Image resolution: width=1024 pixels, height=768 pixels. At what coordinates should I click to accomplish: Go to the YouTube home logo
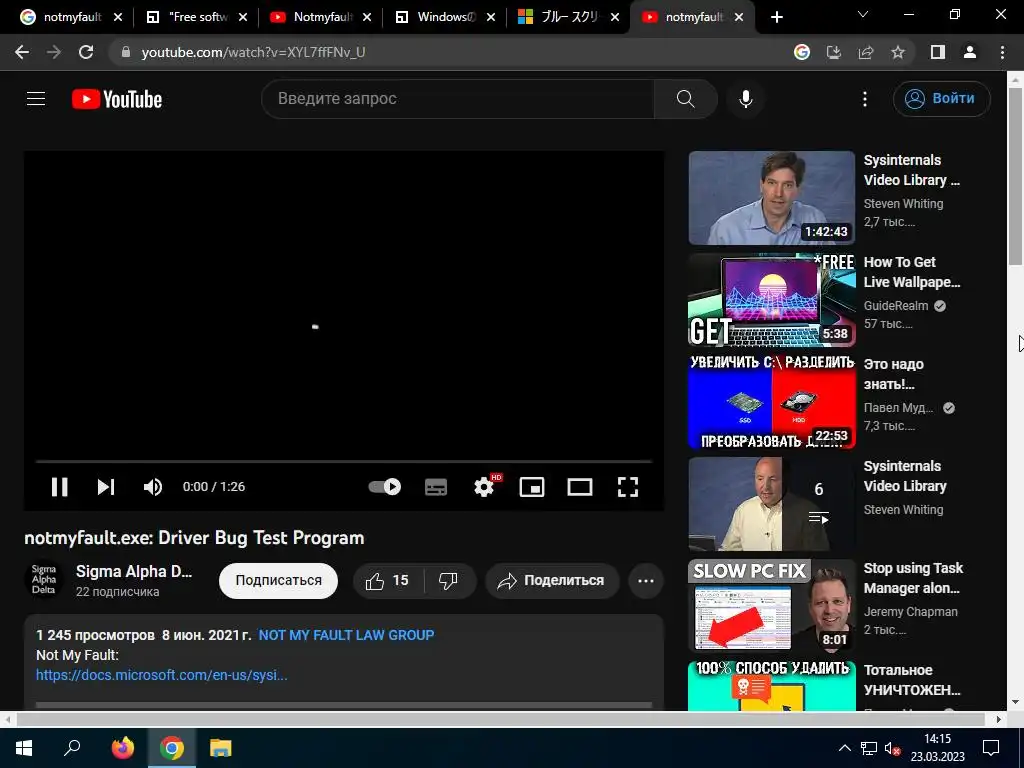[117, 99]
